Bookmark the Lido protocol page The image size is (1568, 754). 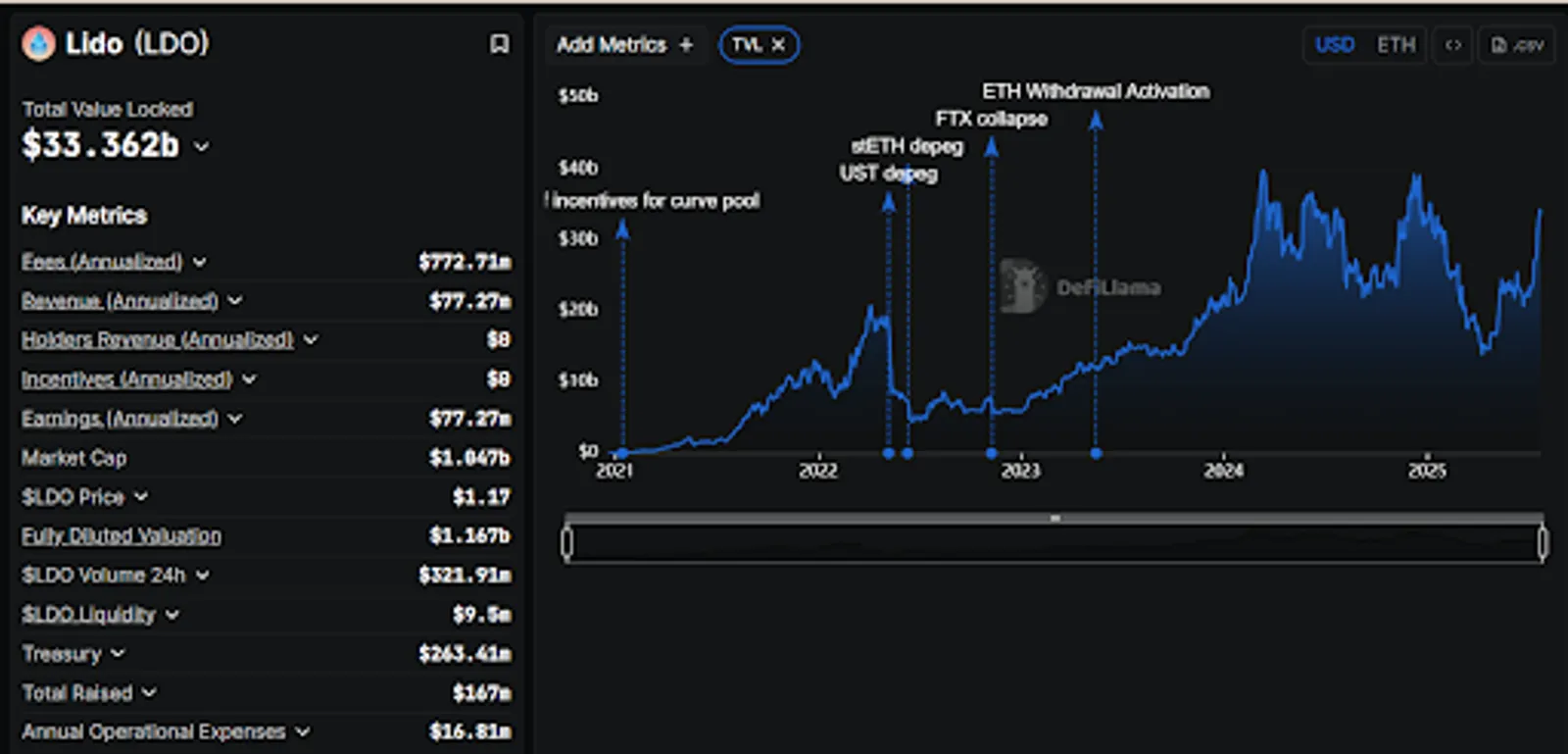(x=499, y=44)
